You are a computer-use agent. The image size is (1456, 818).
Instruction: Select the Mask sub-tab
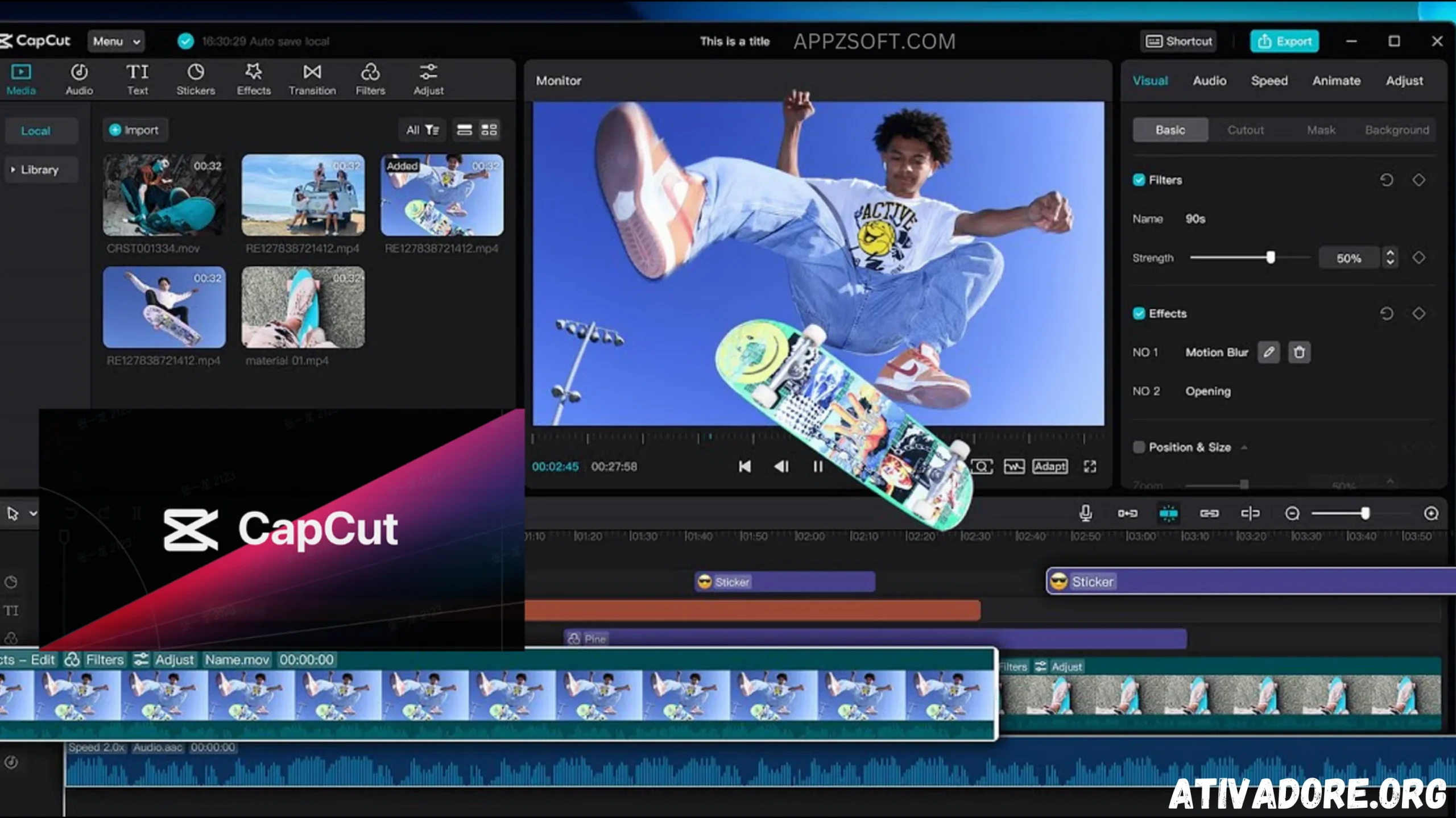1321,130
